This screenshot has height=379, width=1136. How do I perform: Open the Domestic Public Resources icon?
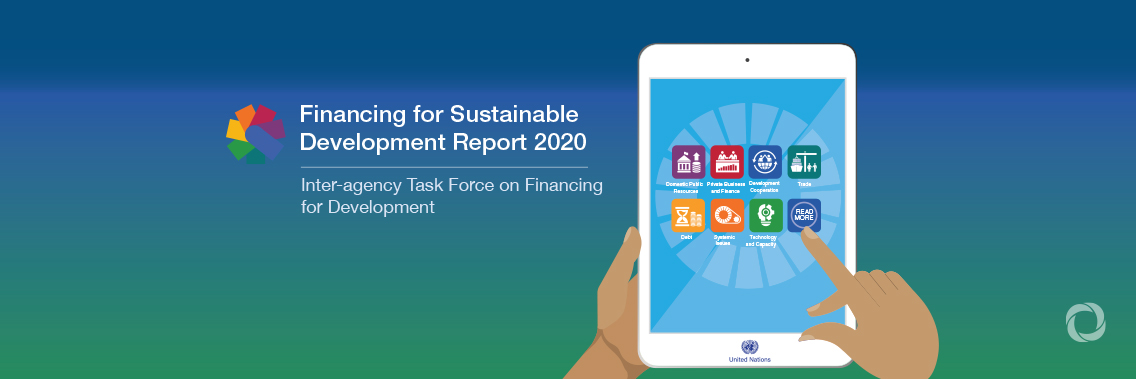(688, 162)
